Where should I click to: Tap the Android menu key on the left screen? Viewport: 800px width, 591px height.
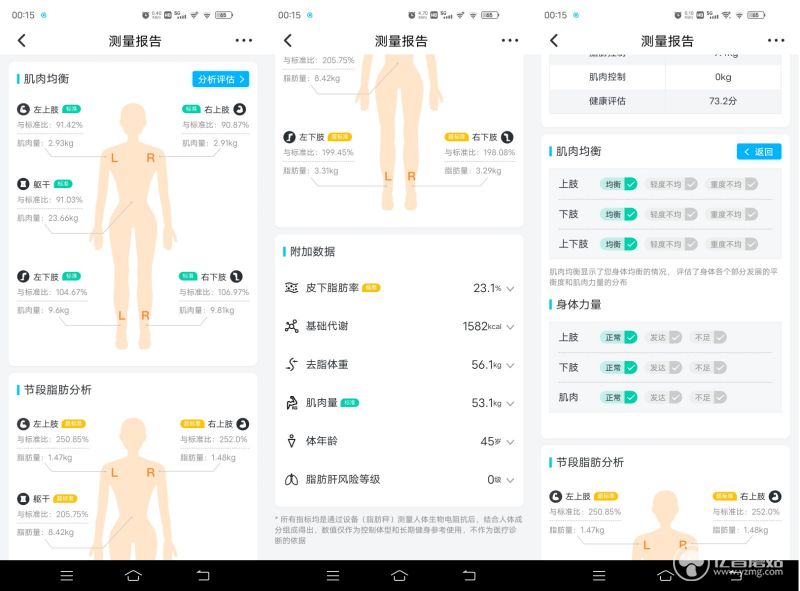pyautogui.click(x=67, y=576)
